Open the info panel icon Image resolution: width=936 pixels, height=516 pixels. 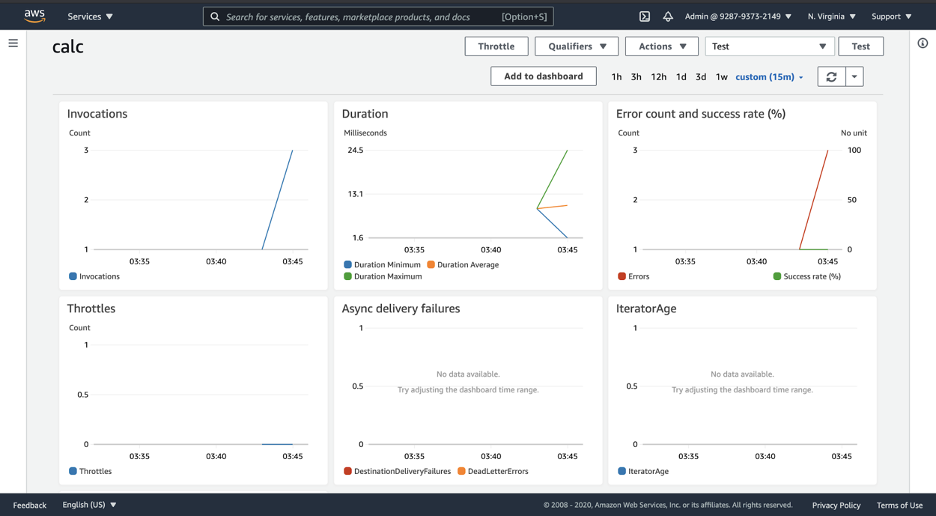tap(923, 43)
